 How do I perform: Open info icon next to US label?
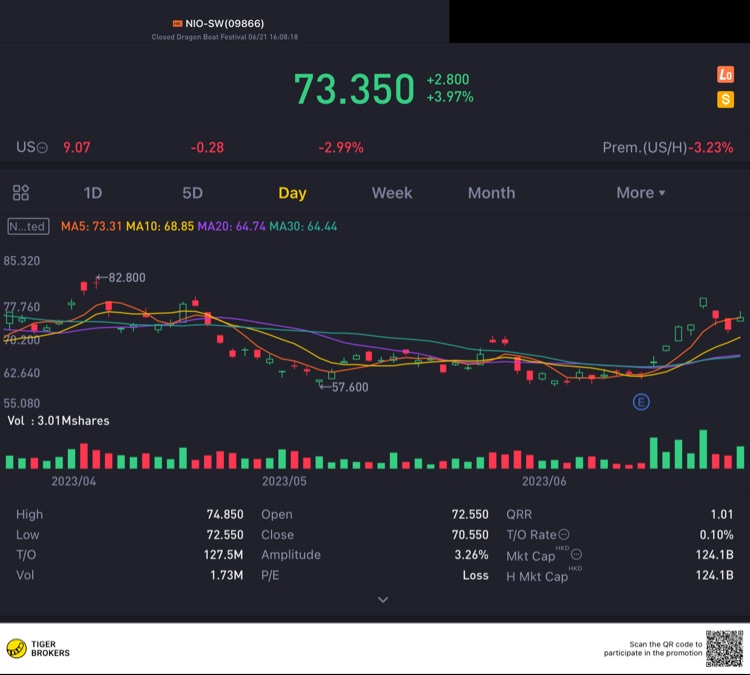(x=42, y=148)
